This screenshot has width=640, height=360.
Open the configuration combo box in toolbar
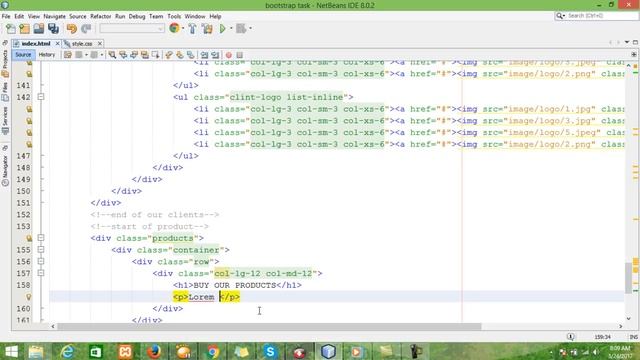[x=132, y=29]
